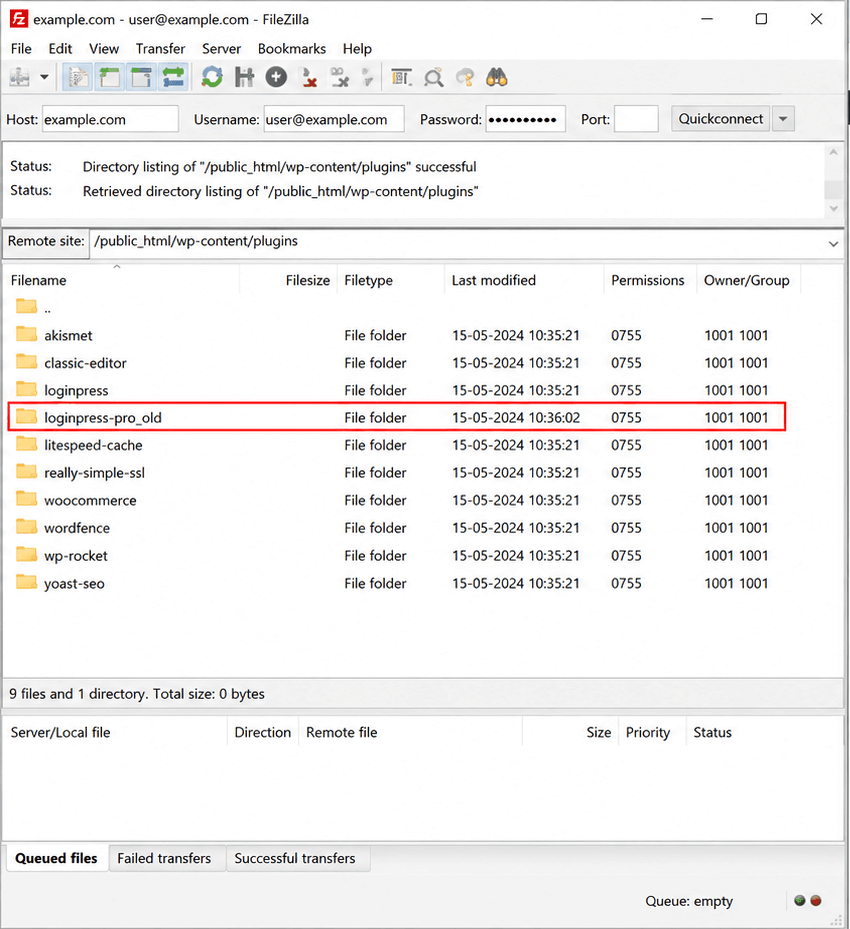Expand the Remote site path dropdown

pyautogui.click(x=833, y=244)
